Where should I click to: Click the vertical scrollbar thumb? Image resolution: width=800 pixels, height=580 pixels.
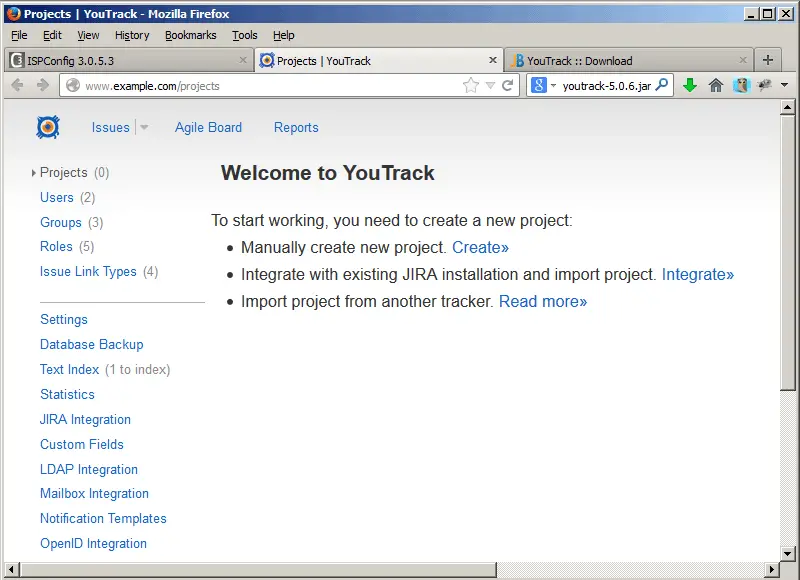coord(787,253)
